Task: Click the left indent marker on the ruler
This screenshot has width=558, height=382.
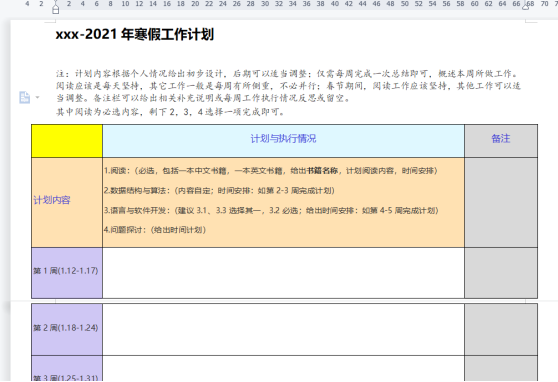Action: tap(55, 8)
